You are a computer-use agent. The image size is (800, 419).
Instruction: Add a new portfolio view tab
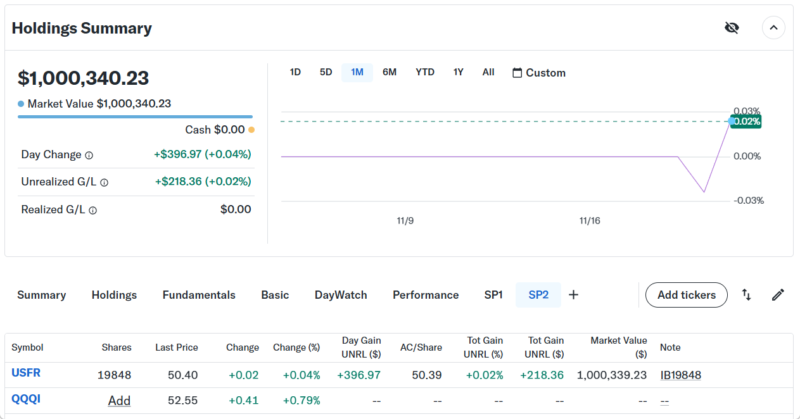coord(574,295)
